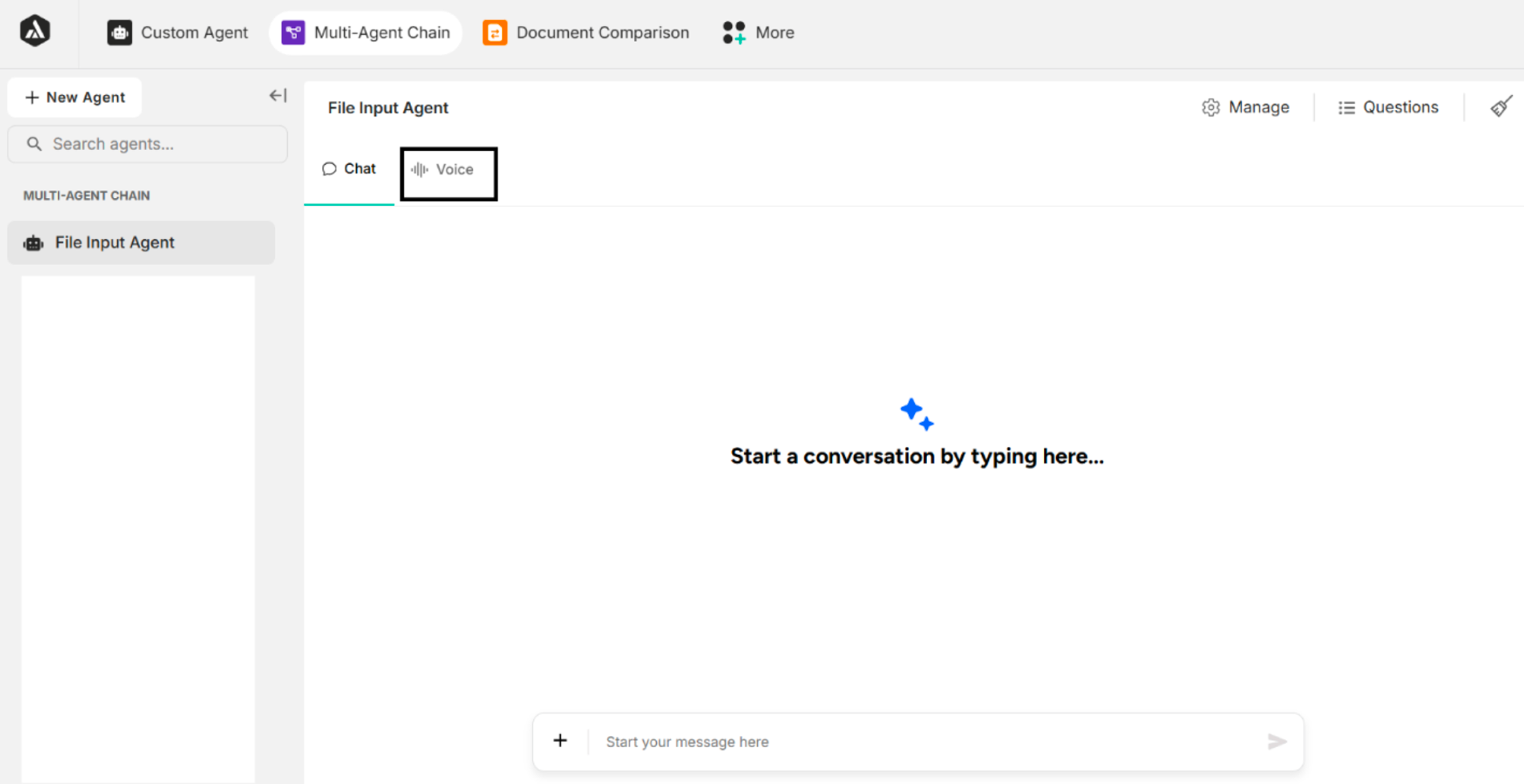
Task: Collapse the agents sidebar using the arrow
Action: coord(277,95)
